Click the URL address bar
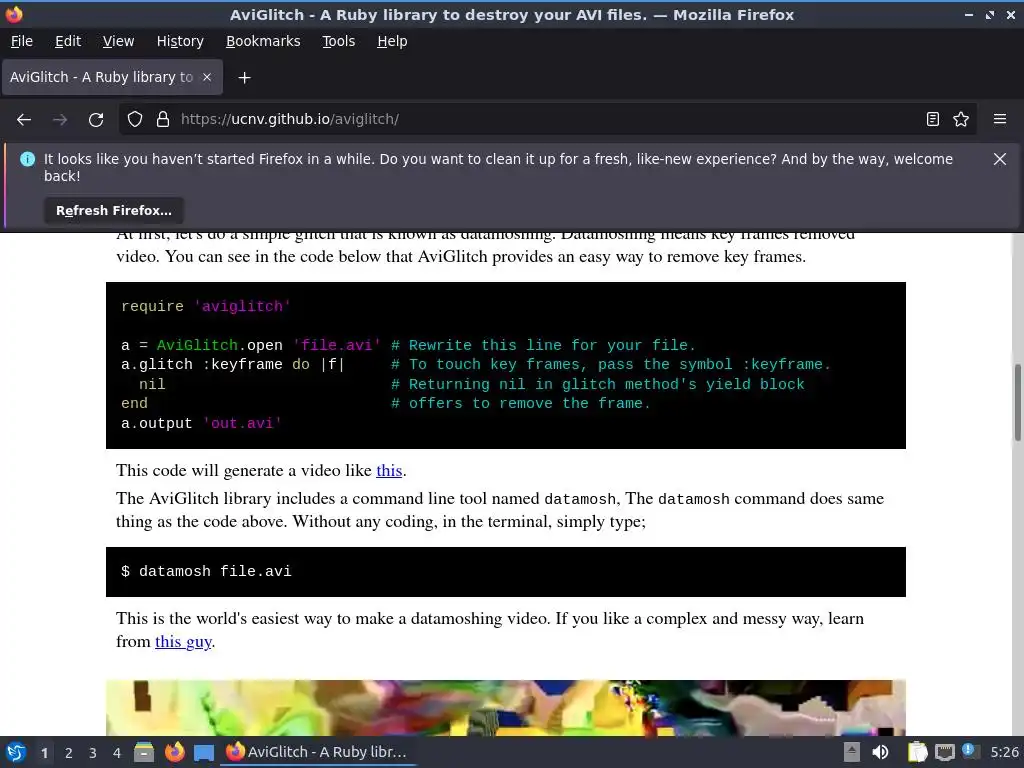1024x768 pixels. (x=549, y=120)
